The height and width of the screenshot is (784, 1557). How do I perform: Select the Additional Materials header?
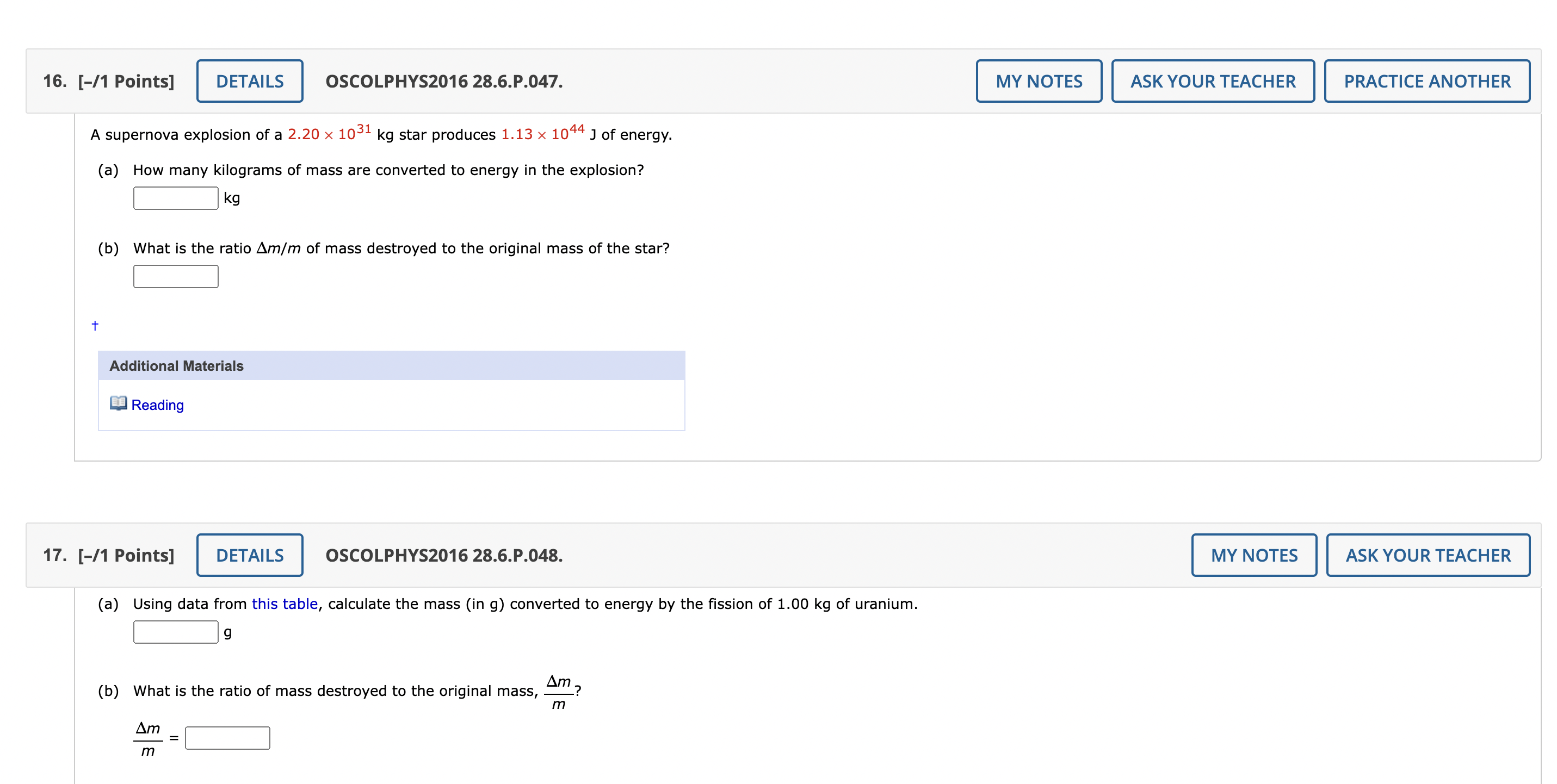pyautogui.click(x=176, y=365)
